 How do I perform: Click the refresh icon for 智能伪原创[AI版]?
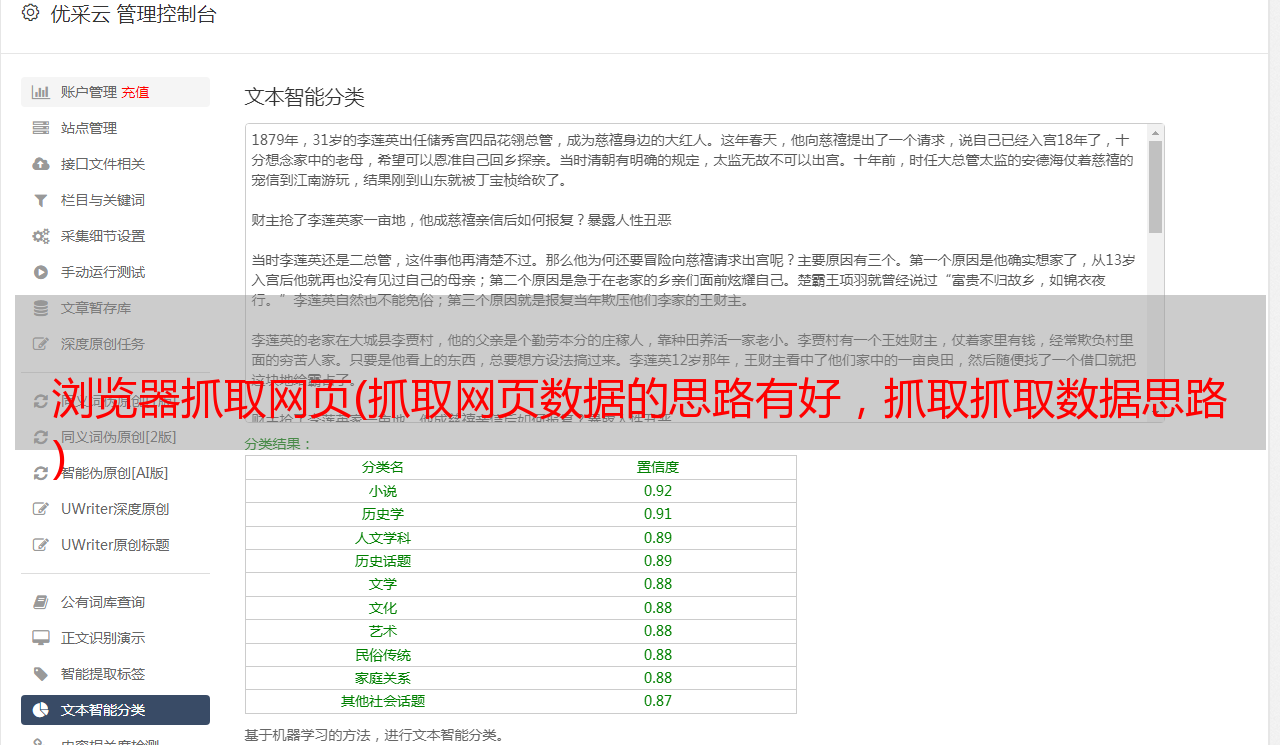[41, 473]
